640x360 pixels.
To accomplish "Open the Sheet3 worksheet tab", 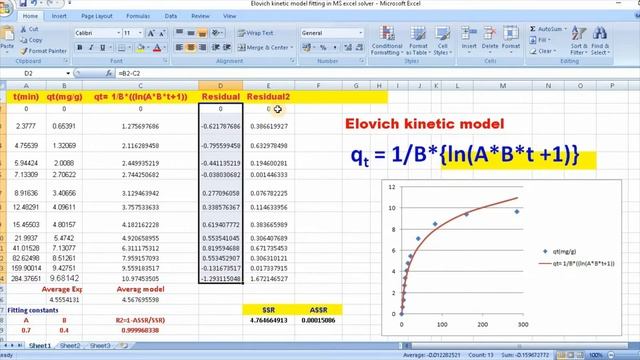I will tap(100, 346).
